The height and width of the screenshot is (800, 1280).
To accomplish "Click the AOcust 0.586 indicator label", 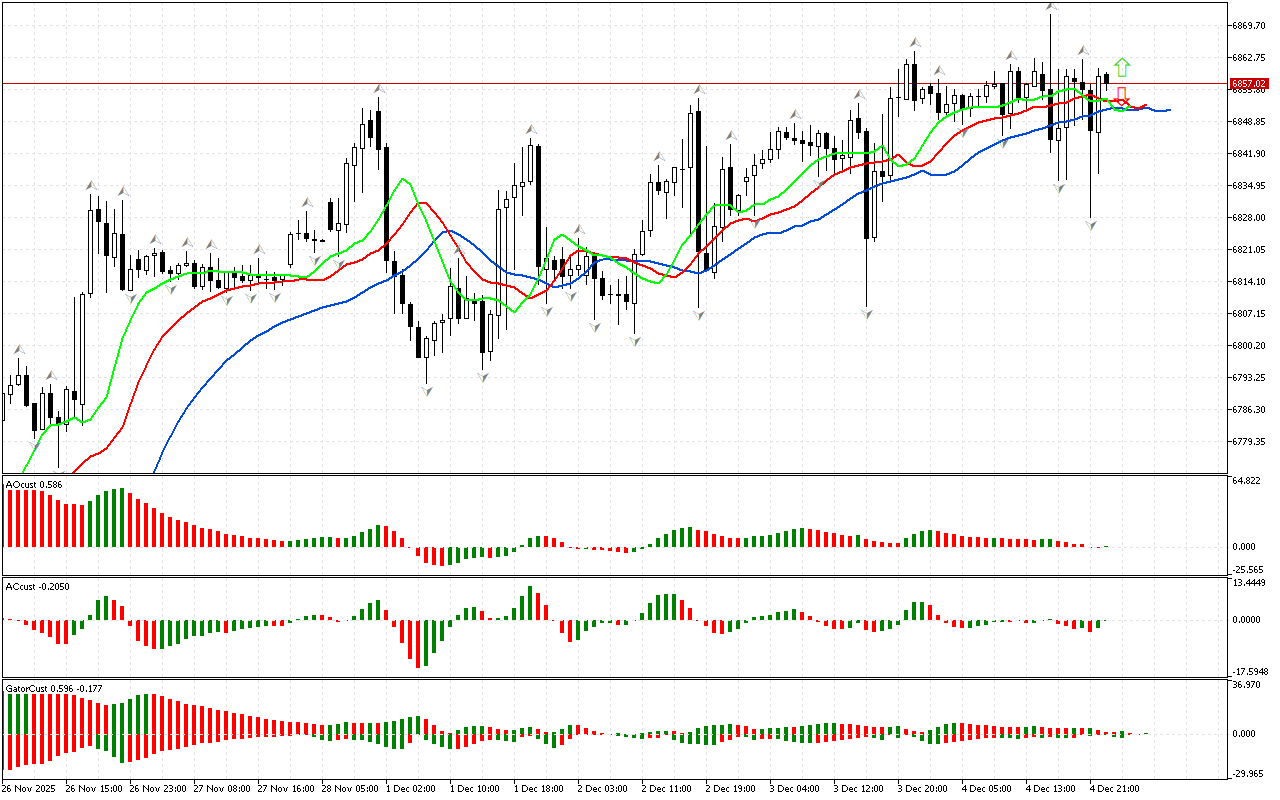I will [35, 485].
